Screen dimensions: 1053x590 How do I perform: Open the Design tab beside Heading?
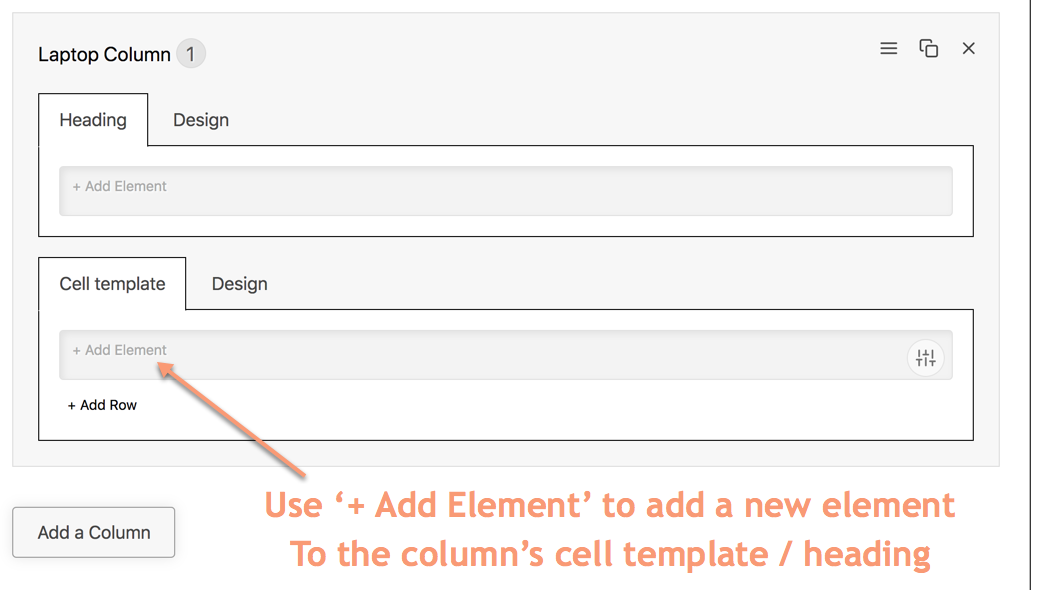pos(201,120)
